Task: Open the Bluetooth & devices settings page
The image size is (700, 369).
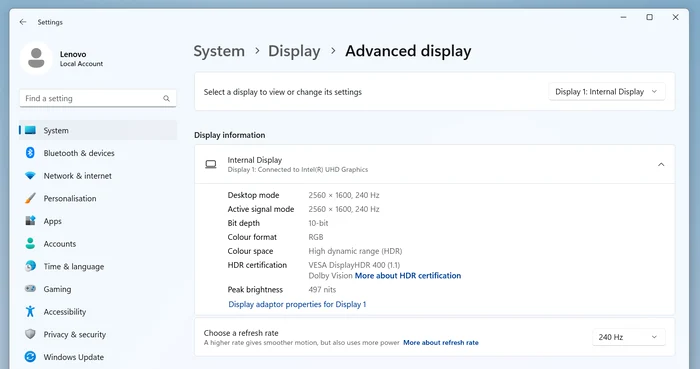Action: [98, 153]
